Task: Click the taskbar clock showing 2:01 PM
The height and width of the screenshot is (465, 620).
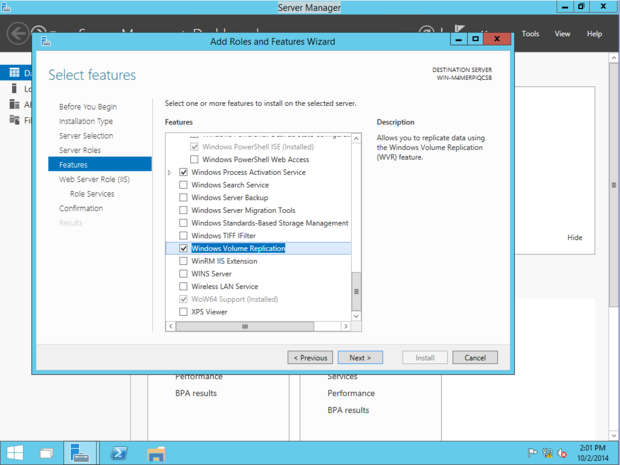Action: pyautogui.click(x=592, y=453)
